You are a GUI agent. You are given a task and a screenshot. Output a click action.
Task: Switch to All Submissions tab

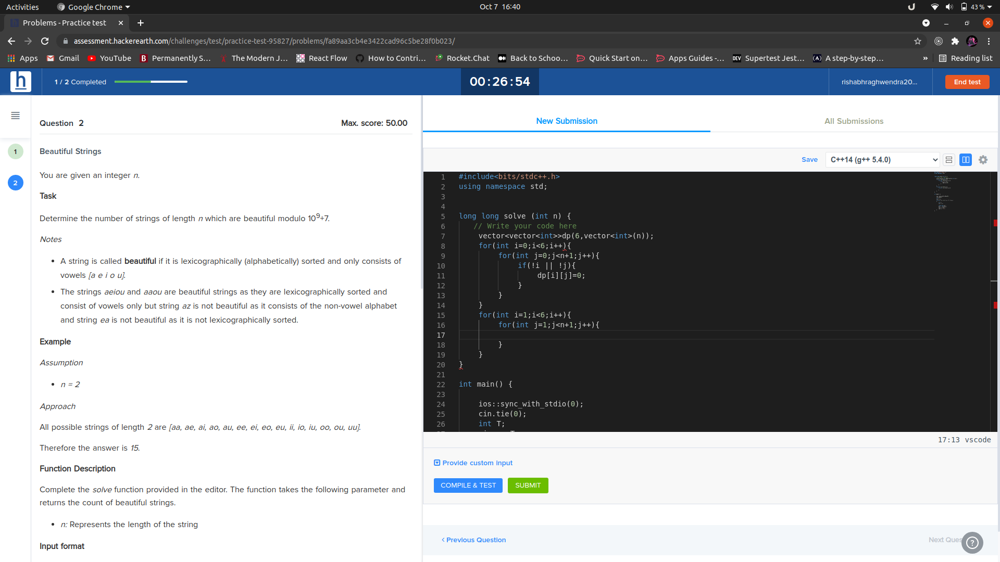853,121
